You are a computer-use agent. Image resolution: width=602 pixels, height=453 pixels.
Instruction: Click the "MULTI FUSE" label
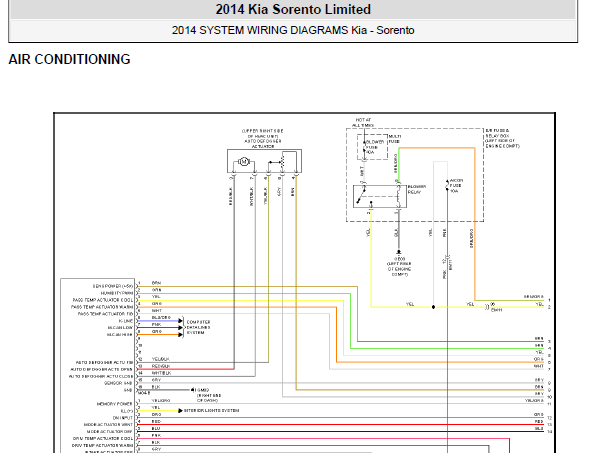point(395,139)
